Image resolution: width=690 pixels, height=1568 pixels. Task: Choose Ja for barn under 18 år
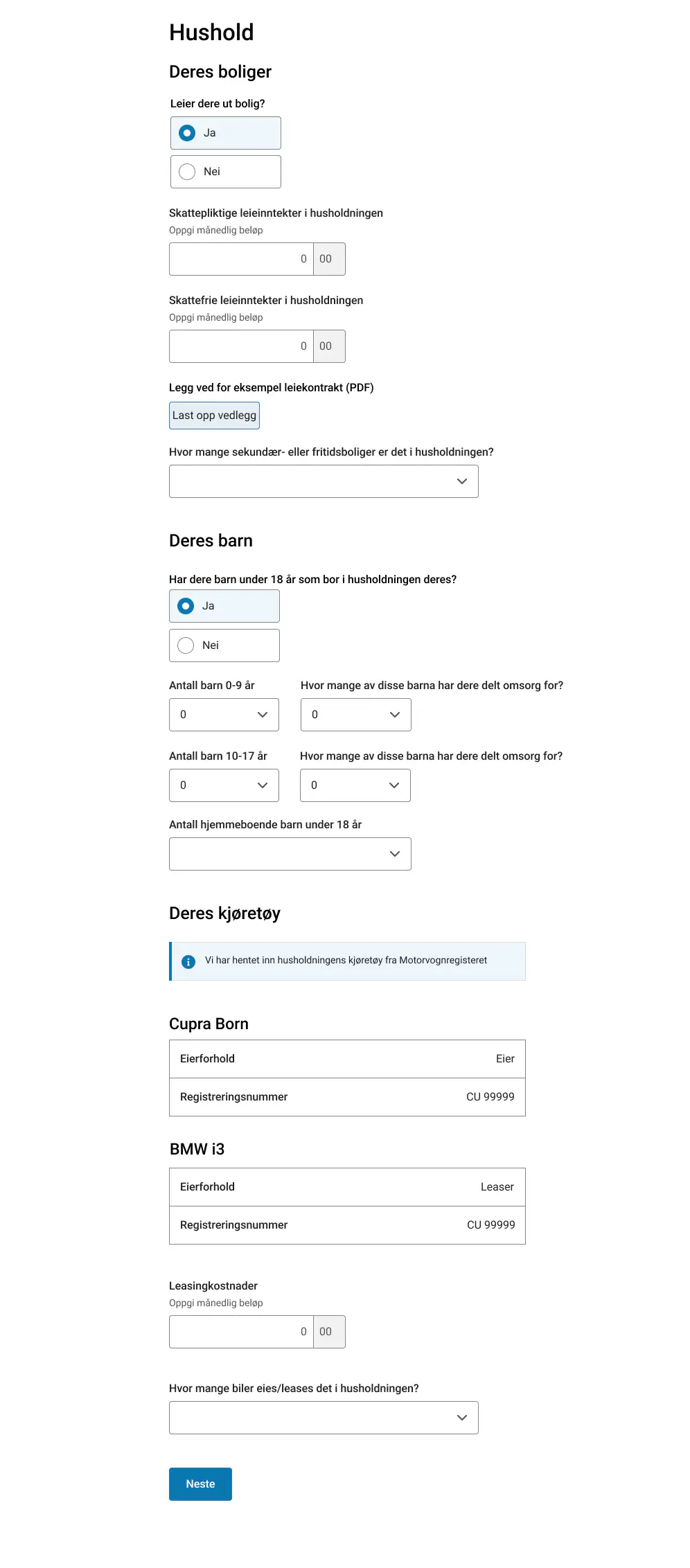[224, 606]
